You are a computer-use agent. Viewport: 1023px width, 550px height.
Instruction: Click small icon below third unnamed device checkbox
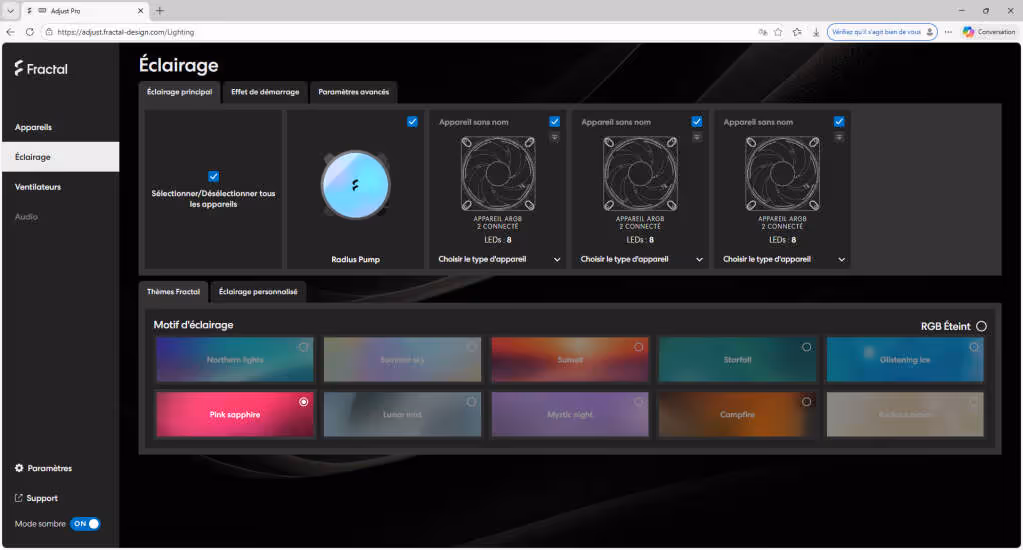pos(839,137)
